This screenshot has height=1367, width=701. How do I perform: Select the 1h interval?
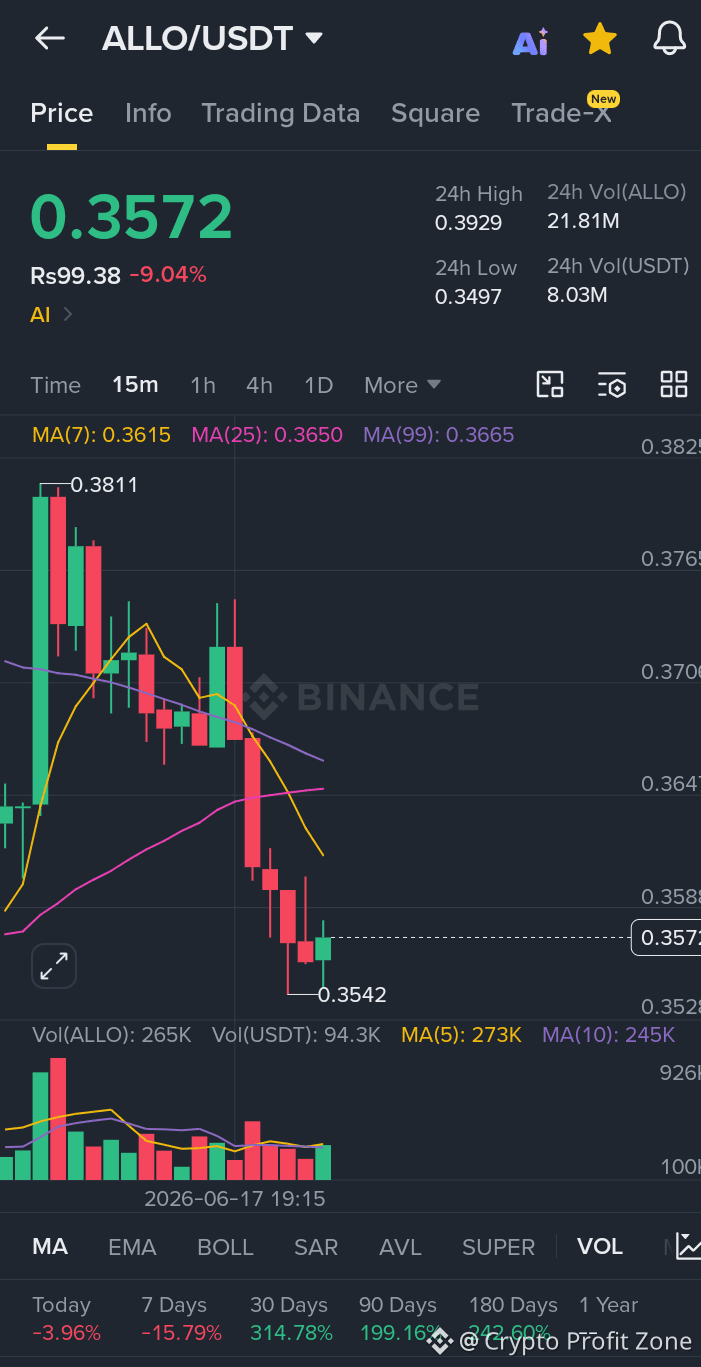[x=203, y=385]
